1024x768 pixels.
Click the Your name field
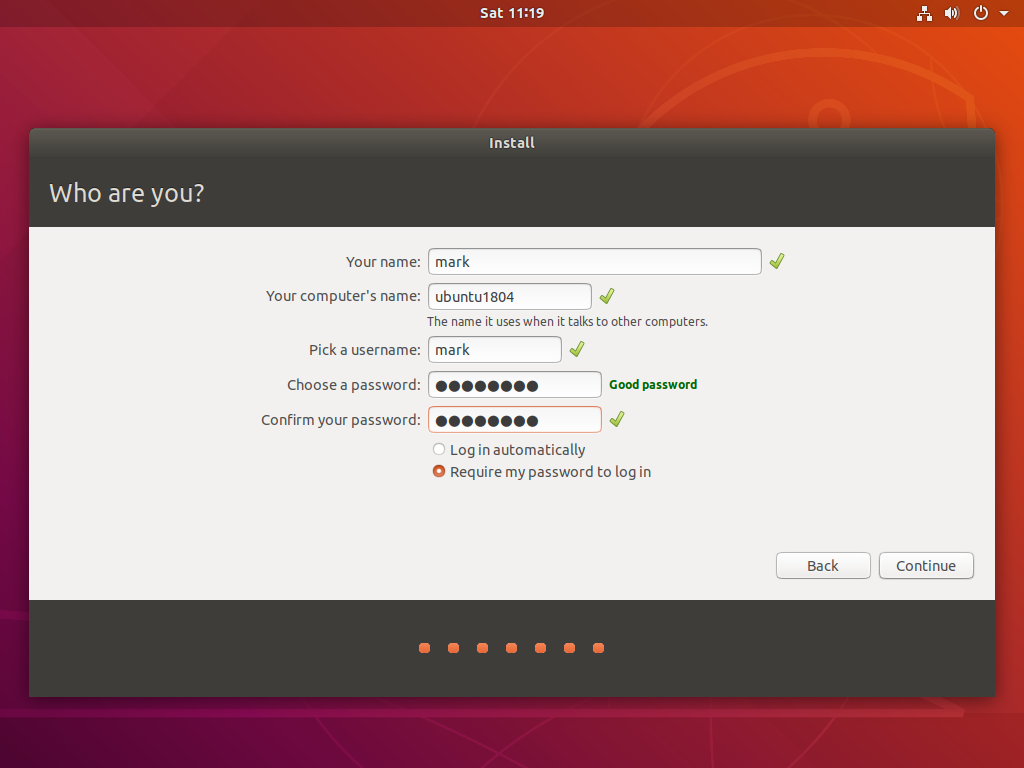tap(595, 261)
